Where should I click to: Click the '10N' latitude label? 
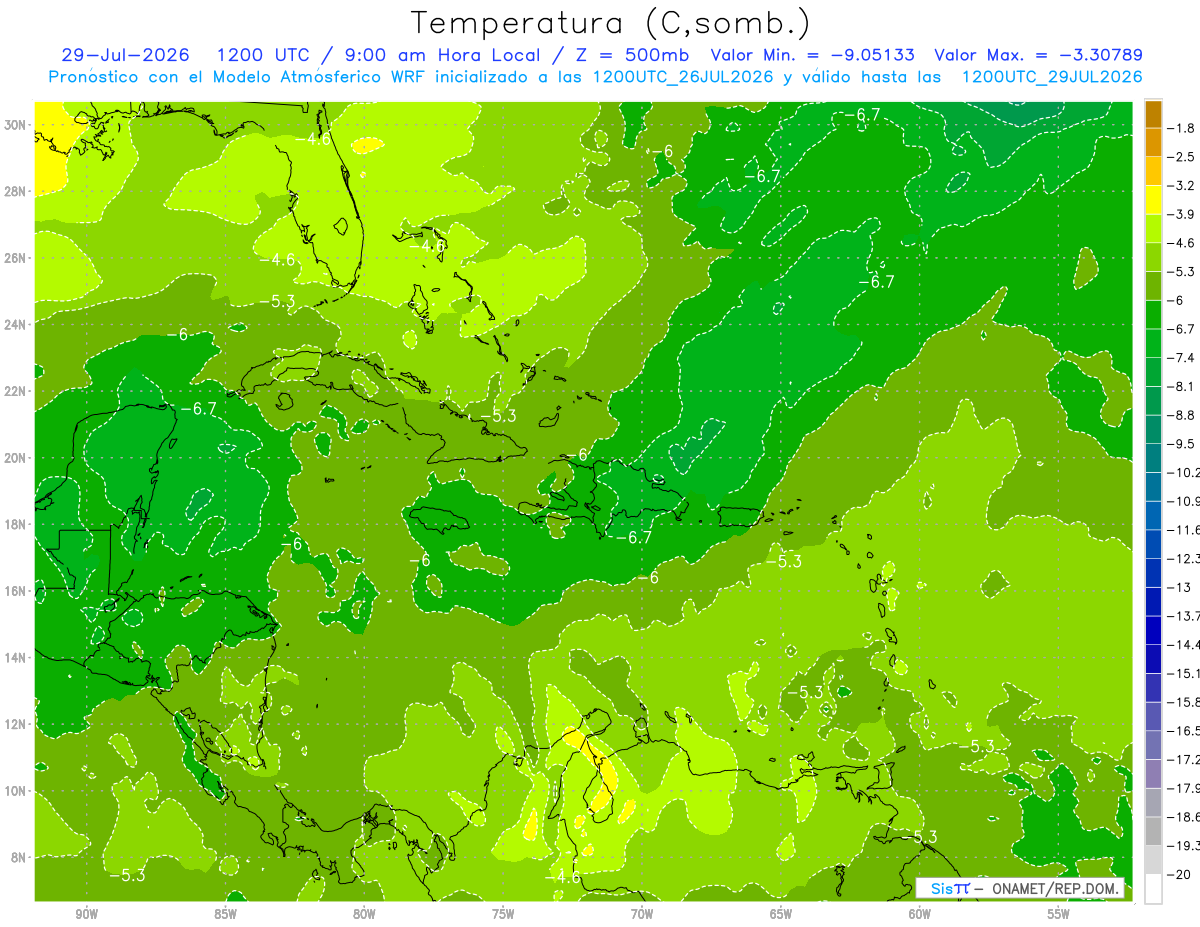17,791
